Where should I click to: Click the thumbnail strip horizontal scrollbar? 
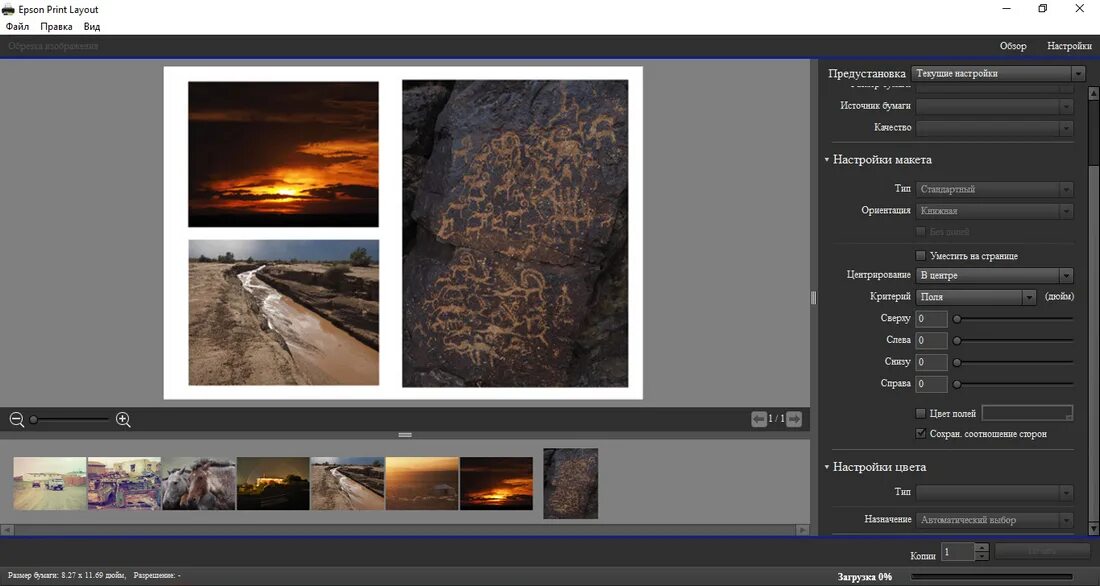coord(405,530)
